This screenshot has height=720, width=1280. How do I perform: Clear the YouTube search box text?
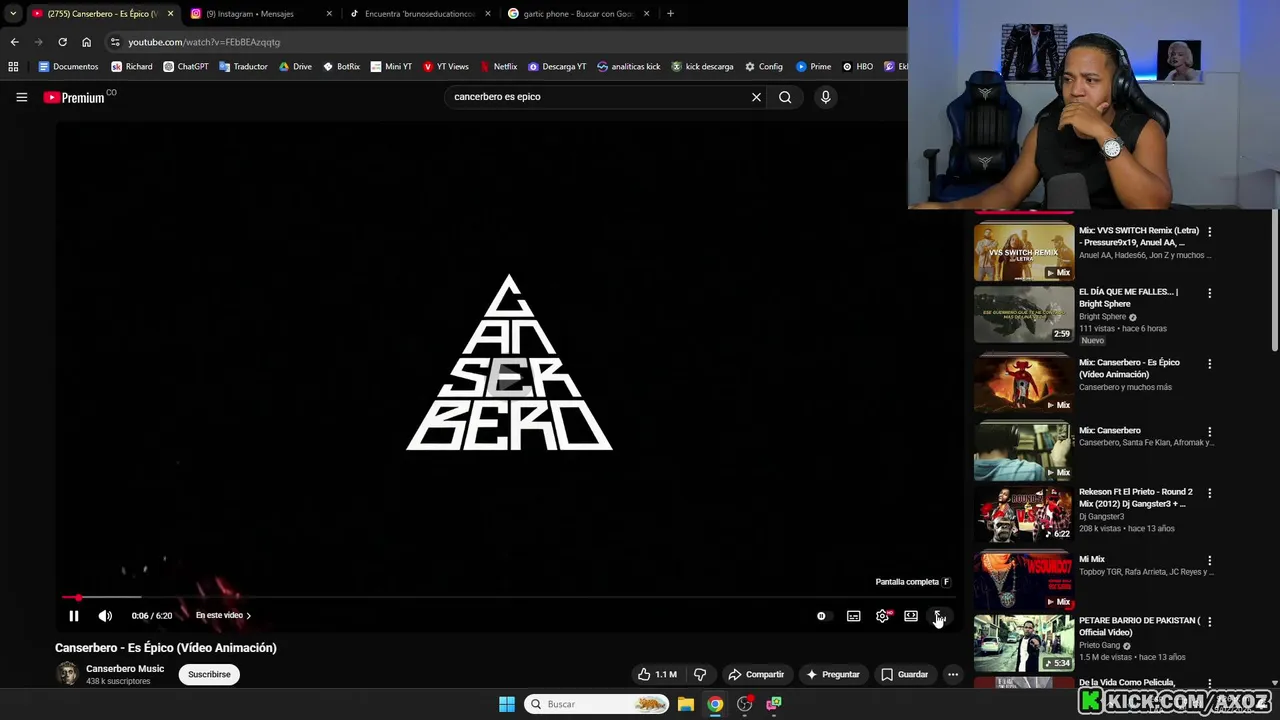click(x=756, y=97)
